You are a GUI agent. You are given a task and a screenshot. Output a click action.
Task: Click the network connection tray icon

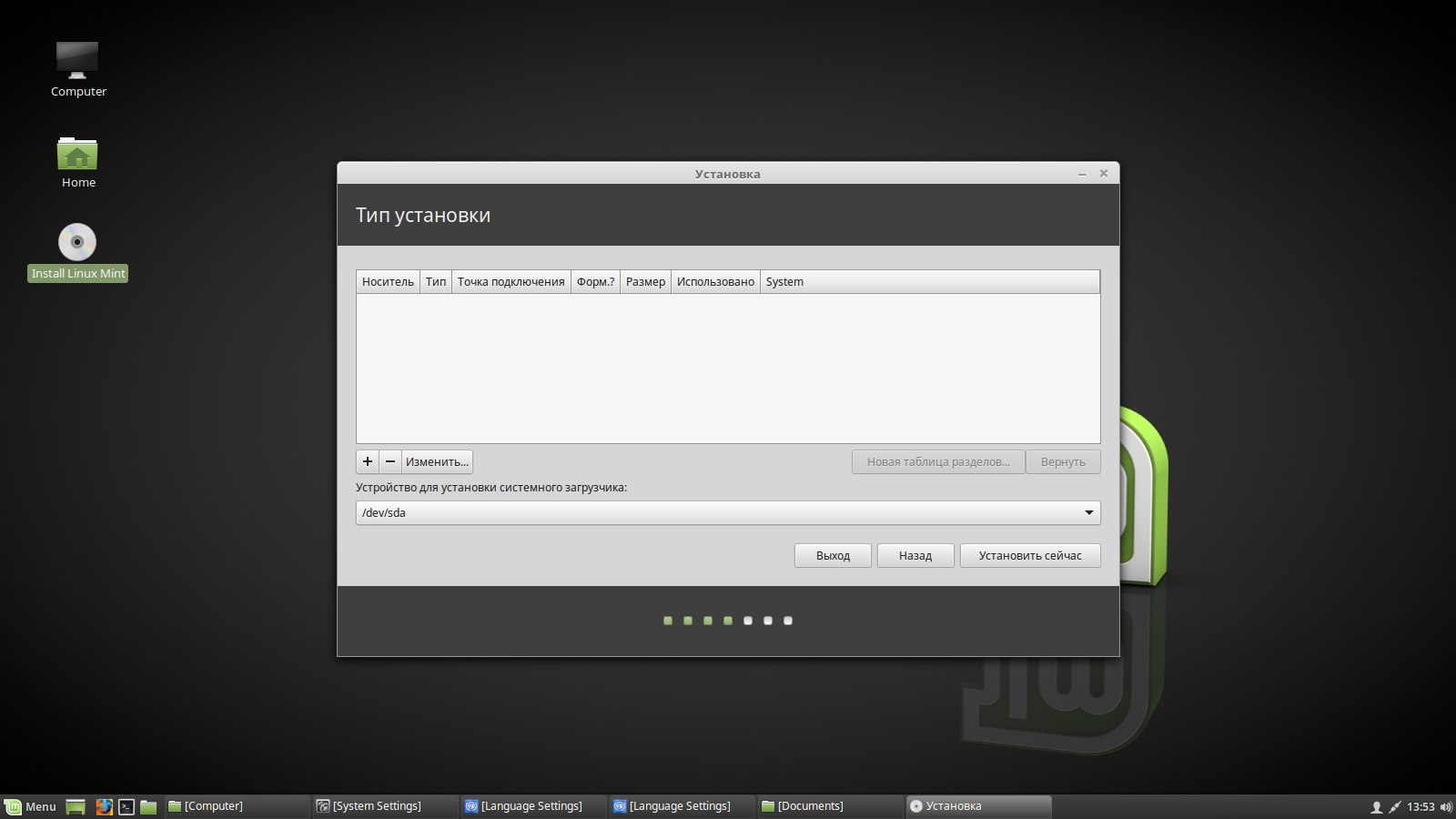click(x=1394, y=806)
